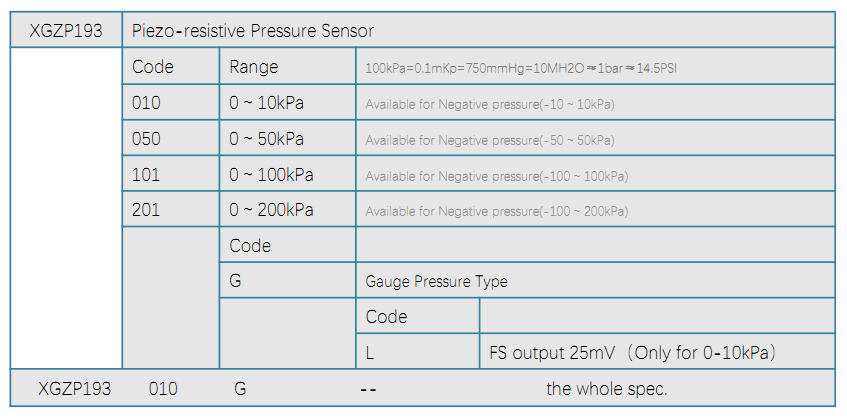Click the 0 ~ 10kPa range cell

[x=287, y=103]
